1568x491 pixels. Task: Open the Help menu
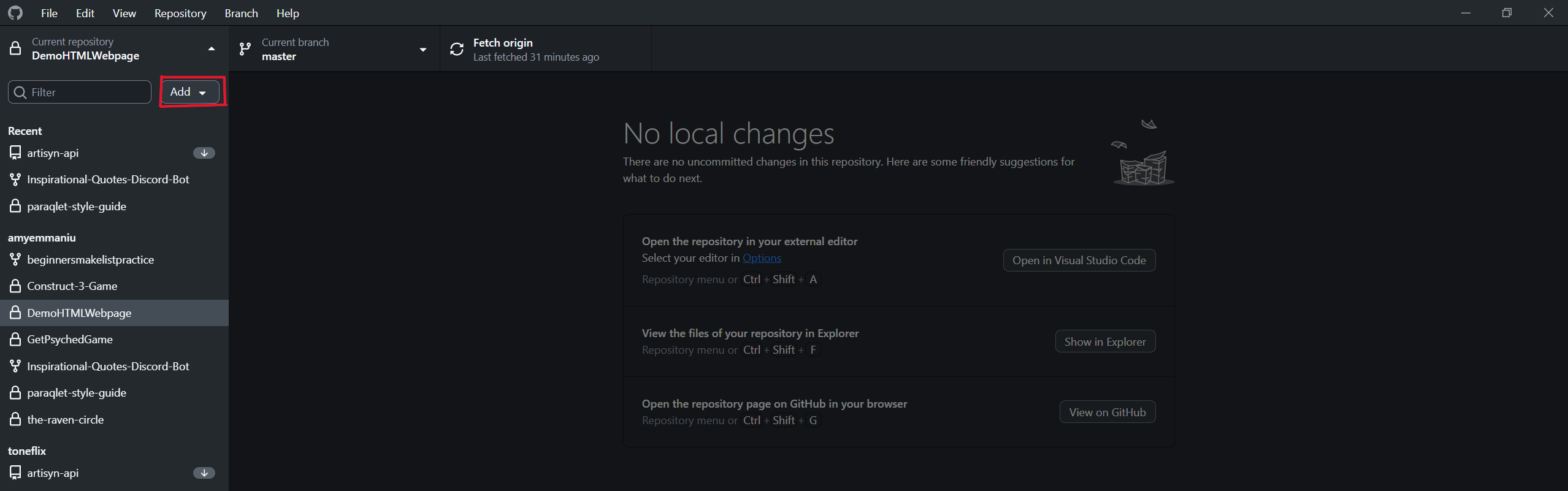pyautogui.click(x=288, y=13)
